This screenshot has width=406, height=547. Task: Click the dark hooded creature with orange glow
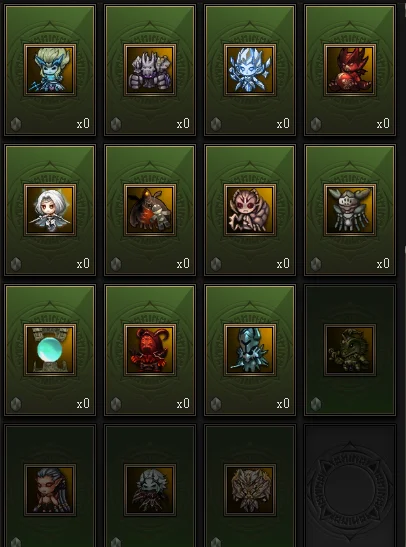(150, 210)
